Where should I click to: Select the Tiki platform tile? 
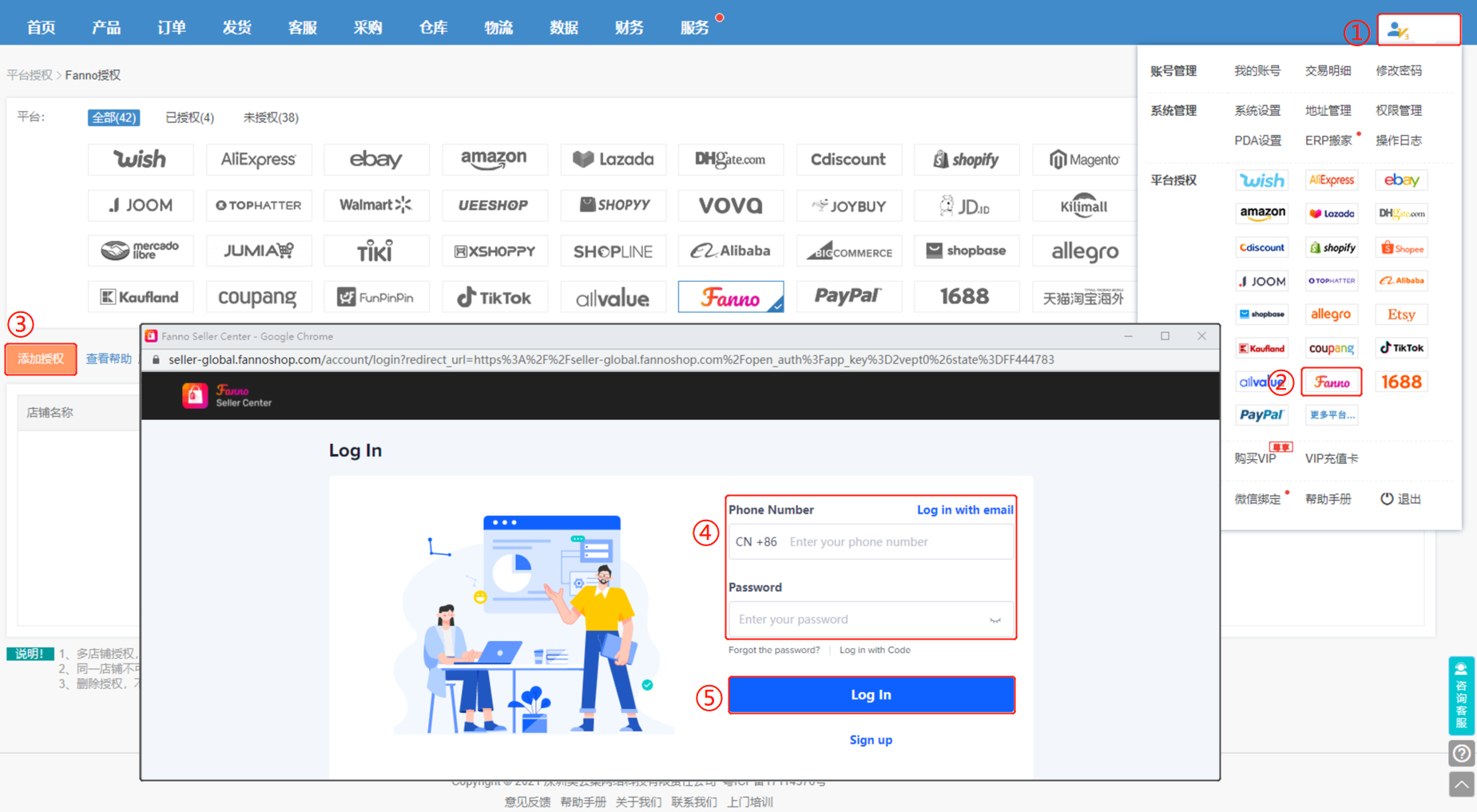(376, 252)
